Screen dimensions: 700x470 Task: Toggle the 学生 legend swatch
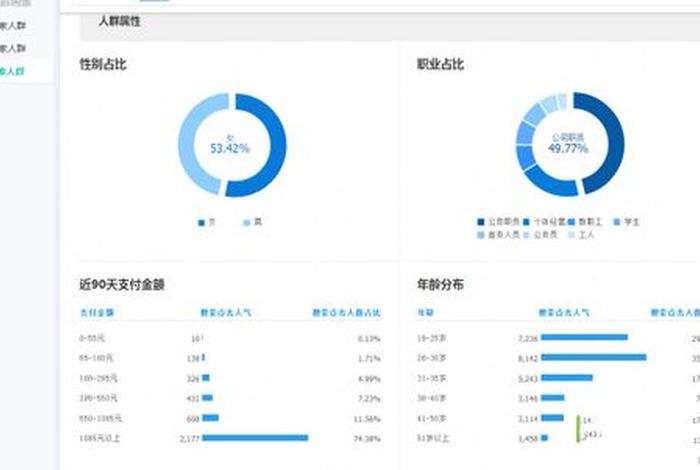617,222
